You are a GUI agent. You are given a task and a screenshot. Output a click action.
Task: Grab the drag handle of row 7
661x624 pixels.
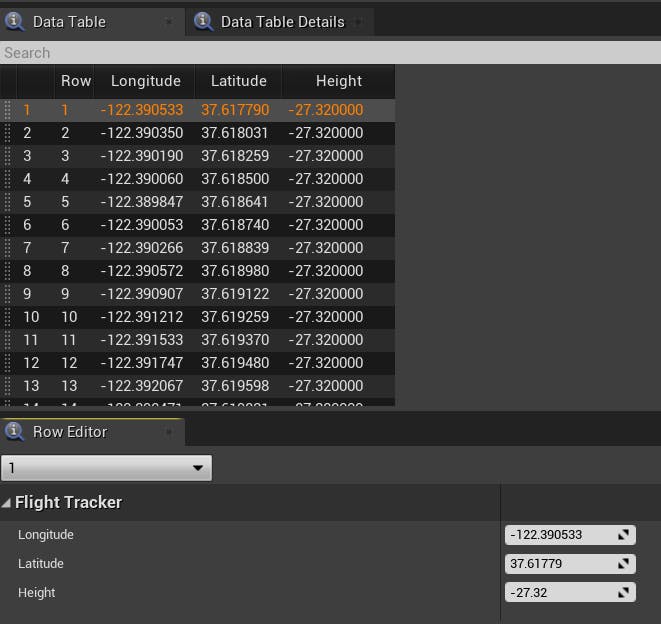point(7,248)
